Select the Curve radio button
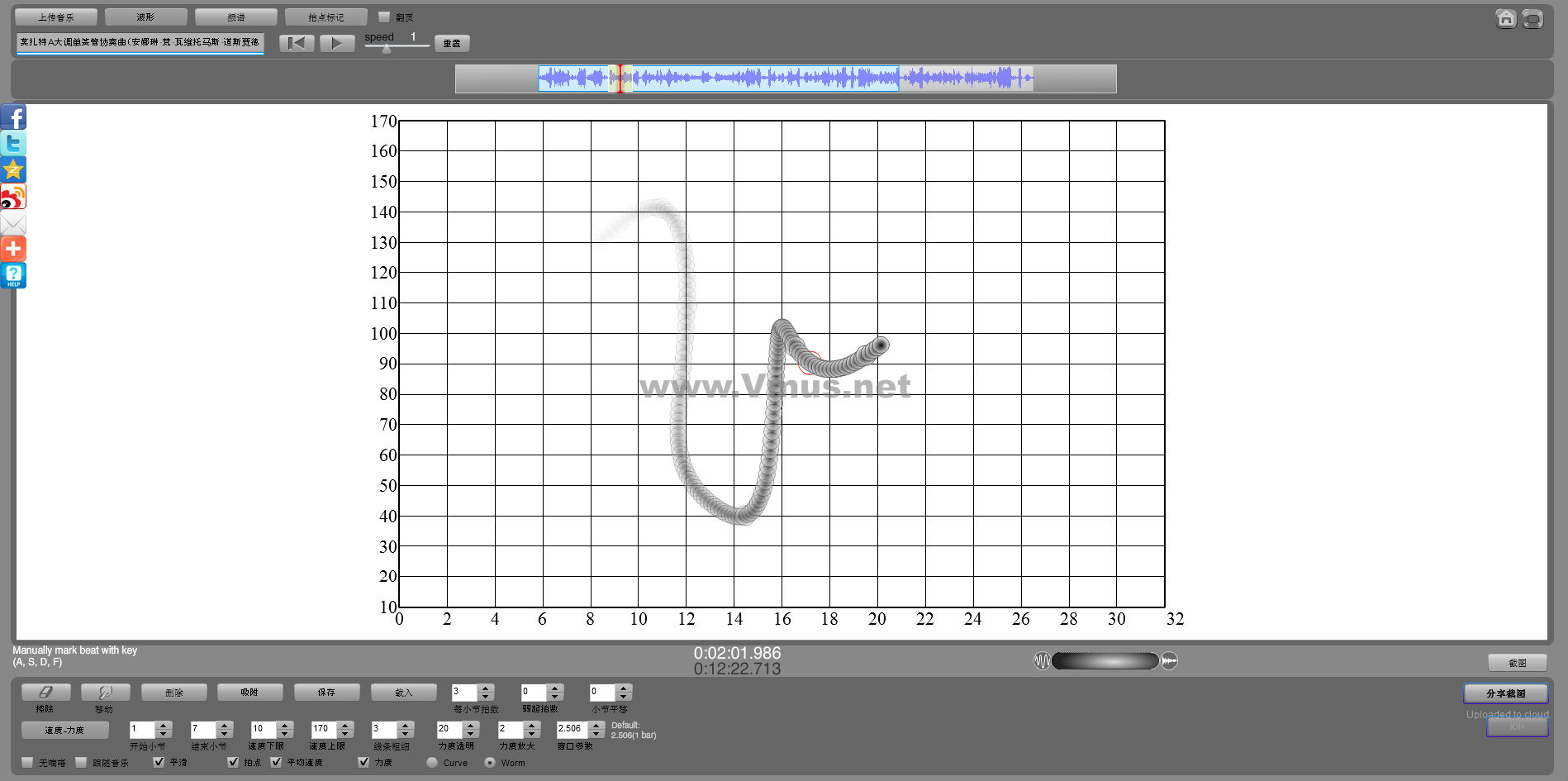This screenshot has width=1568, height=781. click(432, 762)
